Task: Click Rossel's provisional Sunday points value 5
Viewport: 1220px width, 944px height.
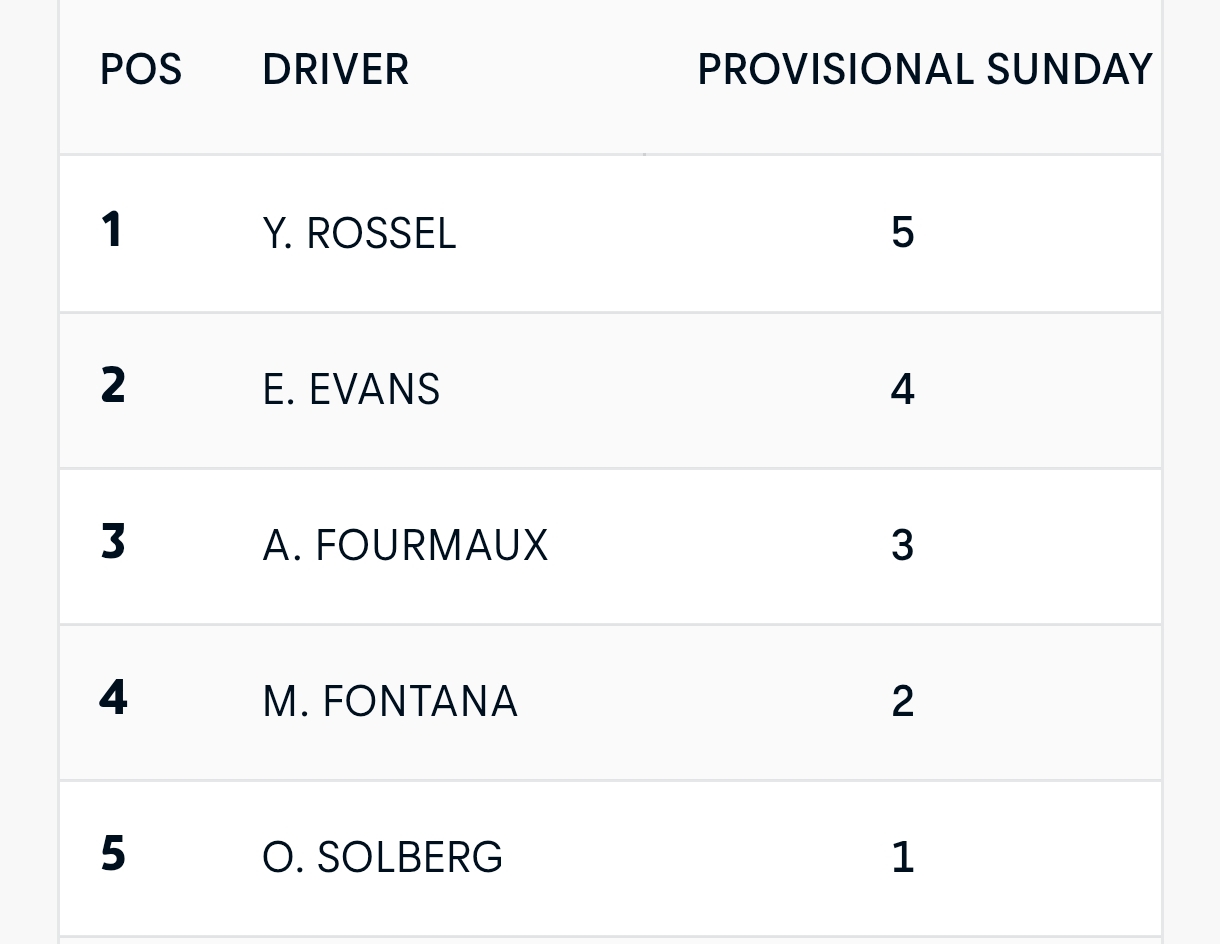Action: [902, 233]
